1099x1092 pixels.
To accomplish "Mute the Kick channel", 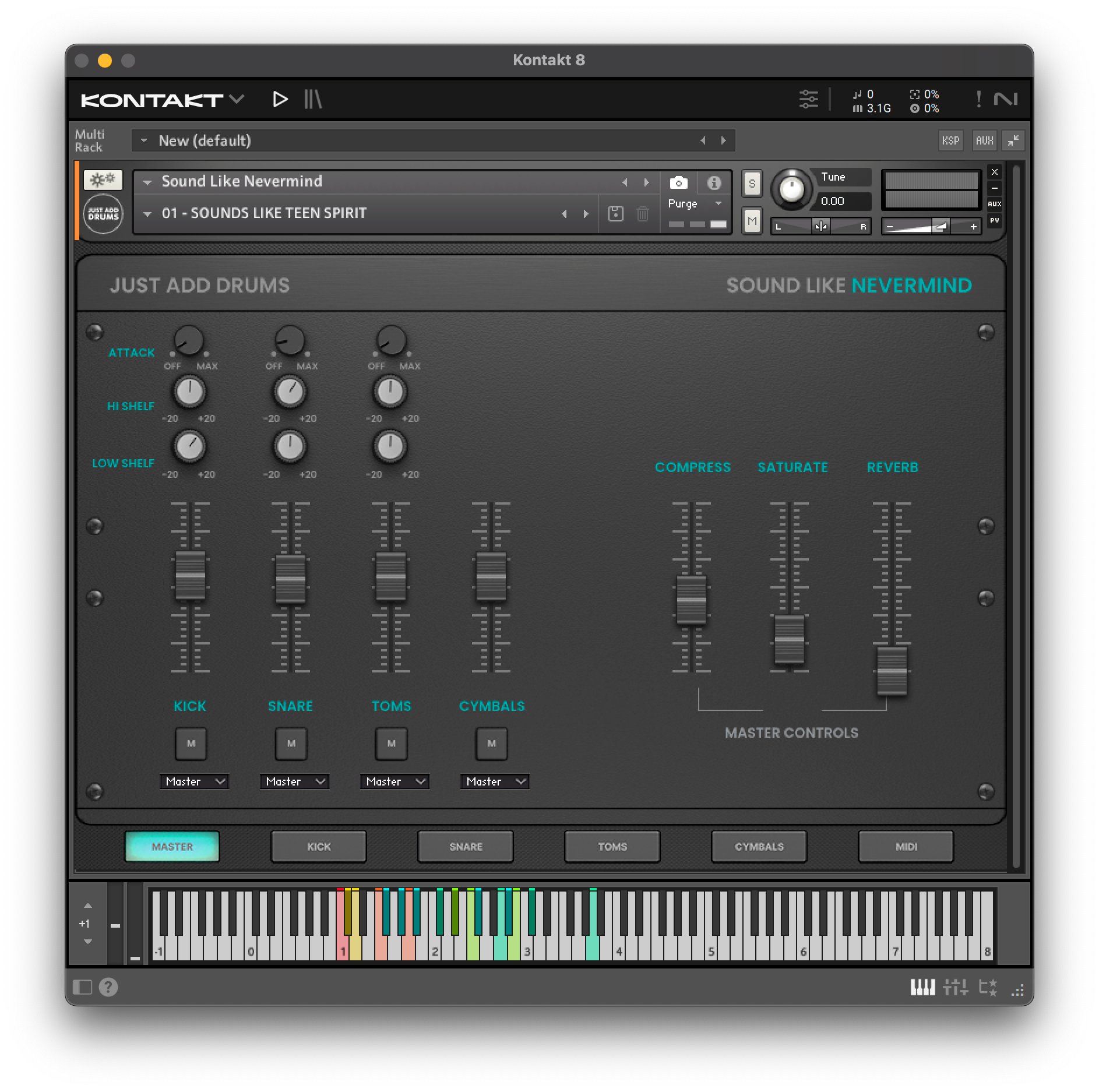I will (191, 744).
